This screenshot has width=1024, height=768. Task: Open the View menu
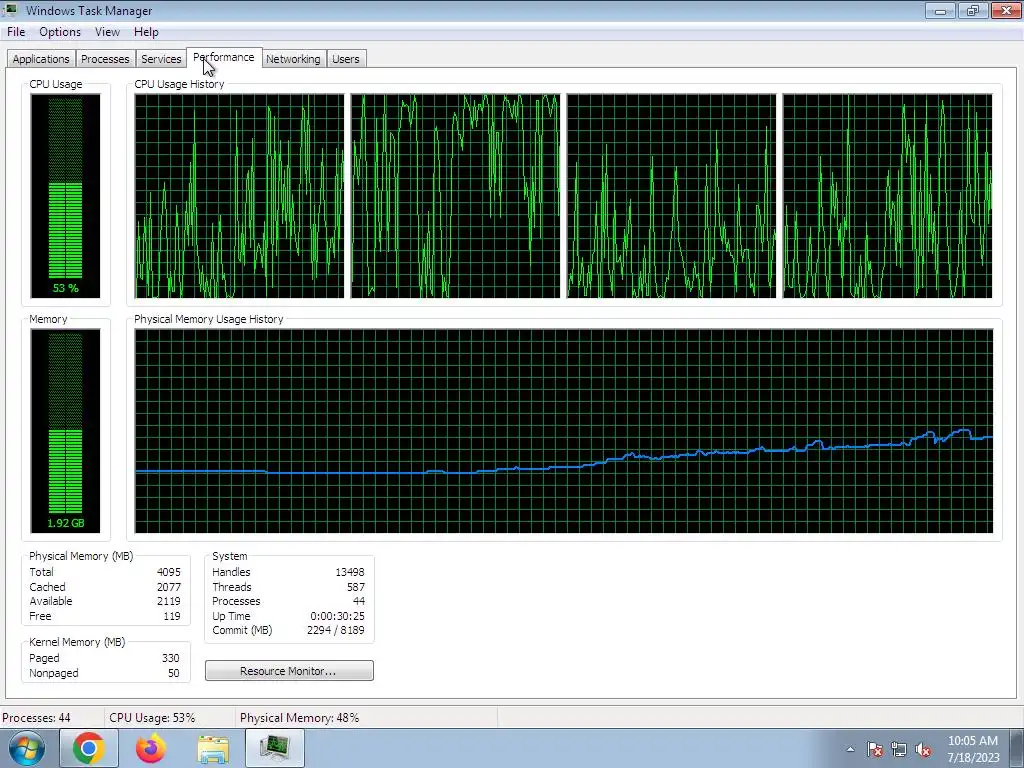(x=107, y=32)
